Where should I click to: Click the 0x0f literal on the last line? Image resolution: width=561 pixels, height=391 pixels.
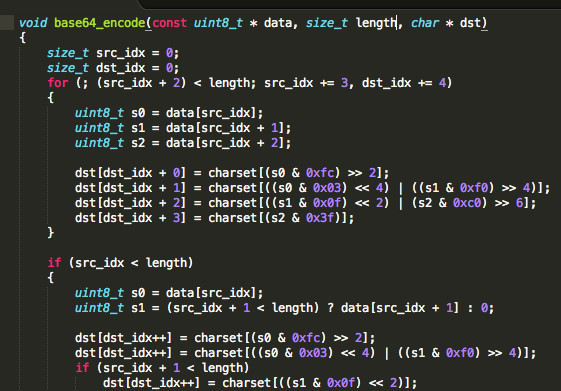point(343,383)
